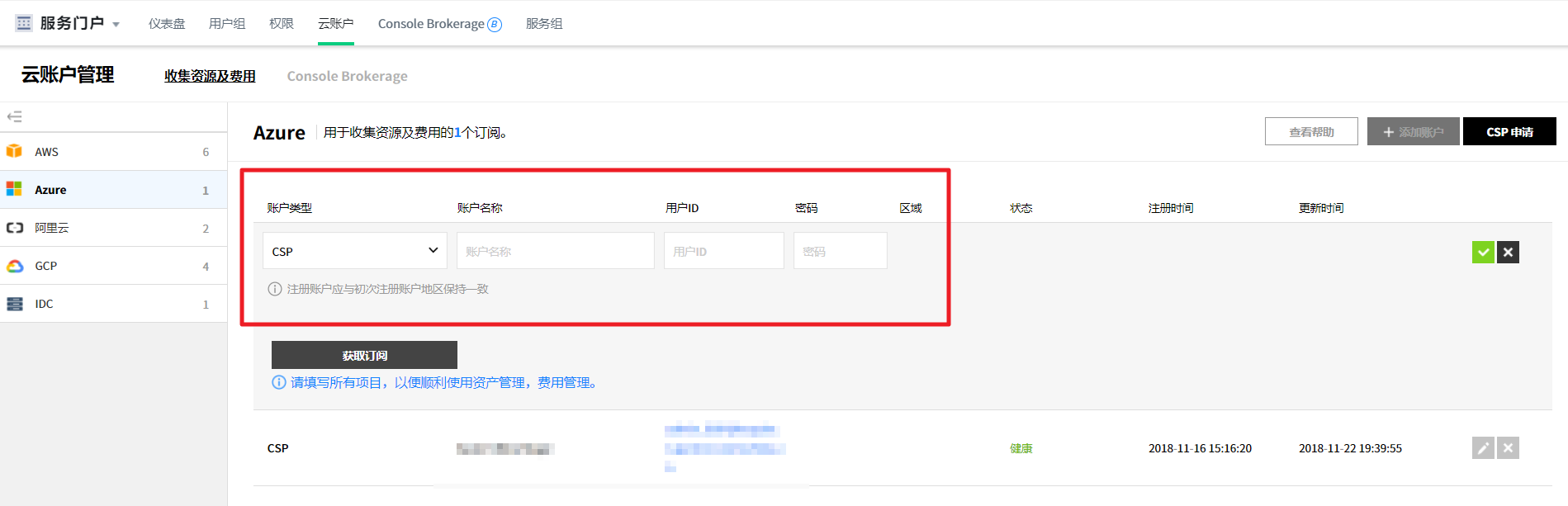Click the CSP 申请 button
1568x506 pixels.
(x=1509, y=132)
